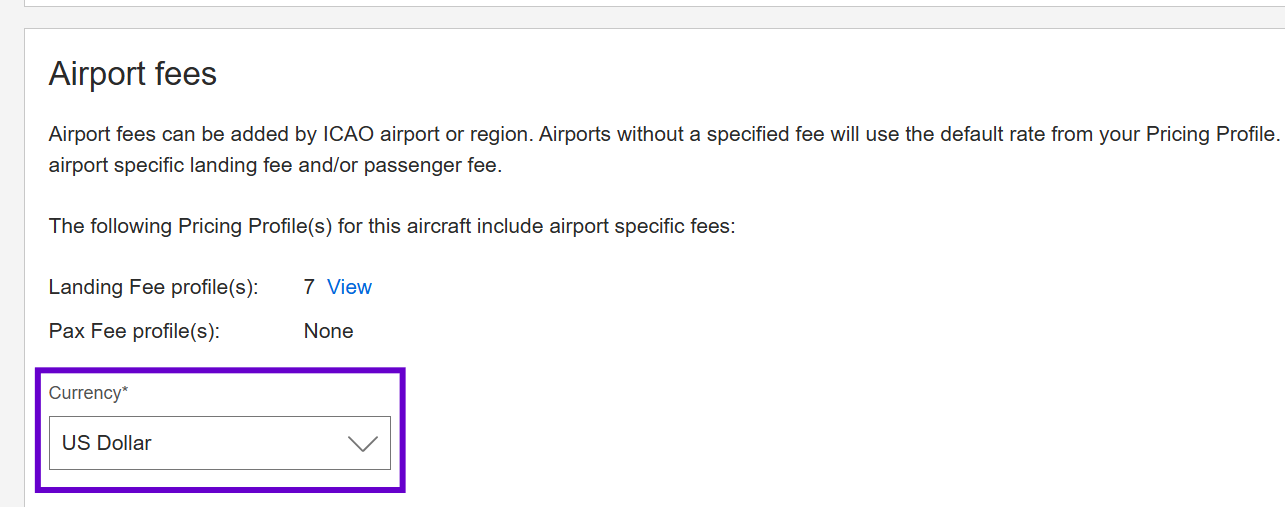Click the Landing Fee profile(s) label

click(153, 287)
